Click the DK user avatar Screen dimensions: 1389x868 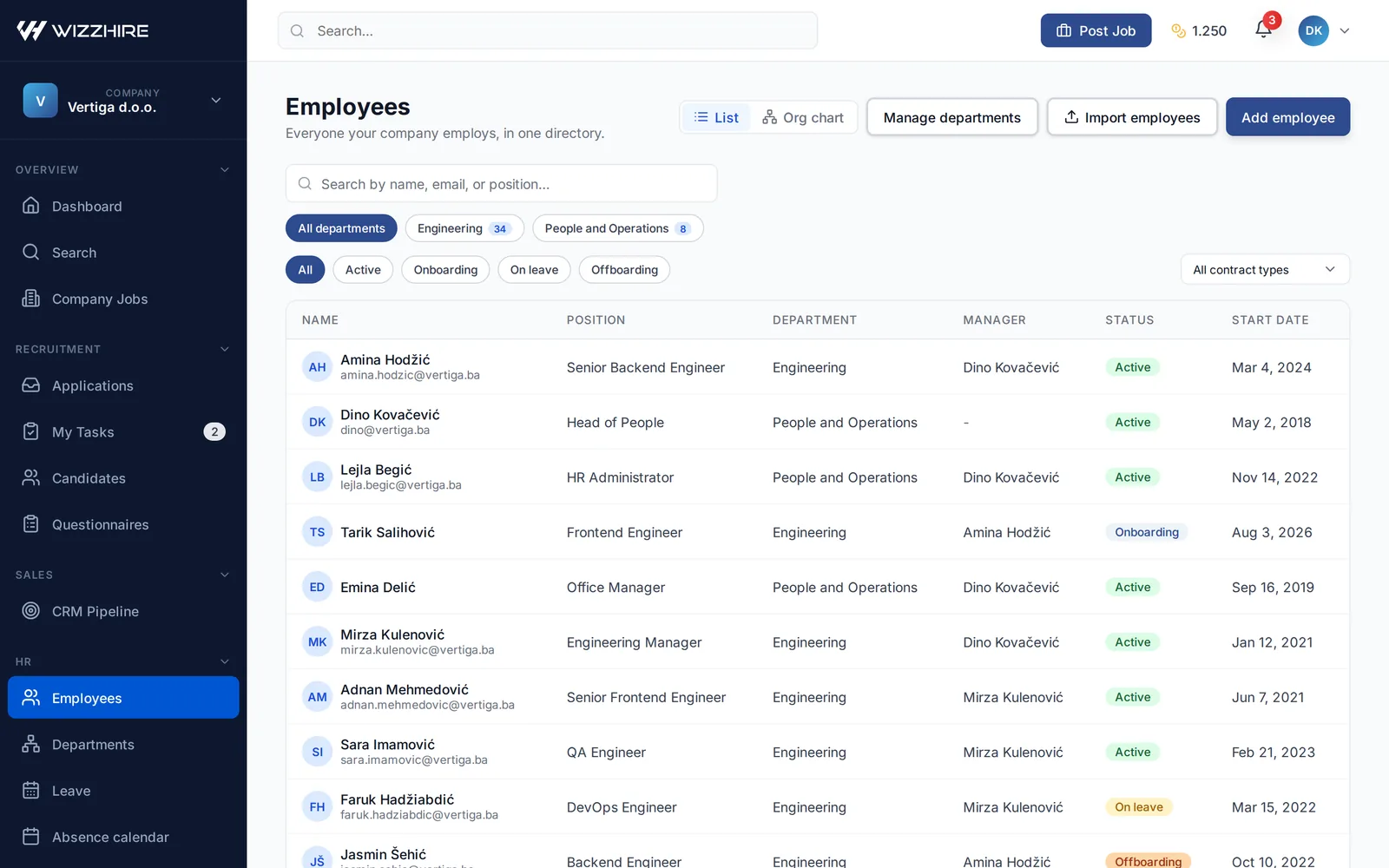pos(1313,30)
